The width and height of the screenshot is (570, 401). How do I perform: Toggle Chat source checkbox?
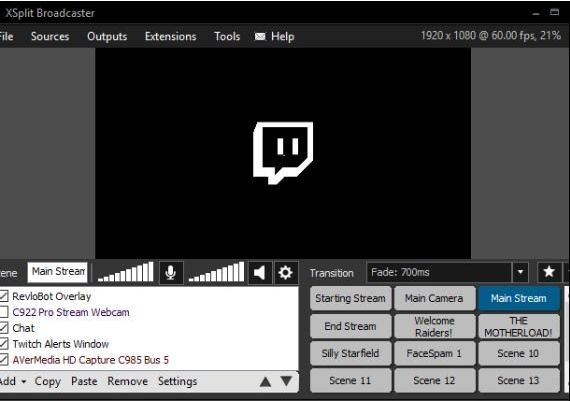4,328
